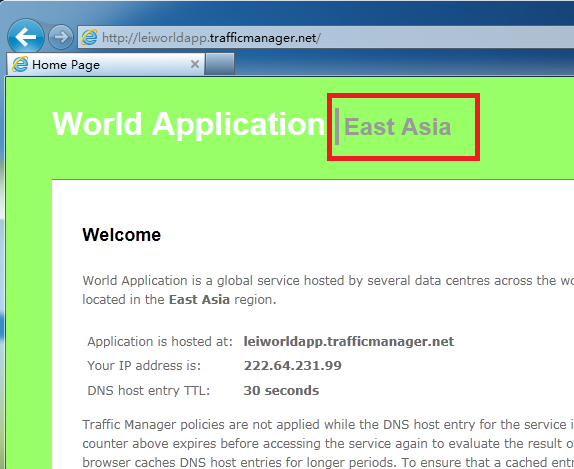Go back with the browser Back arrow

[x=26, y=37]
